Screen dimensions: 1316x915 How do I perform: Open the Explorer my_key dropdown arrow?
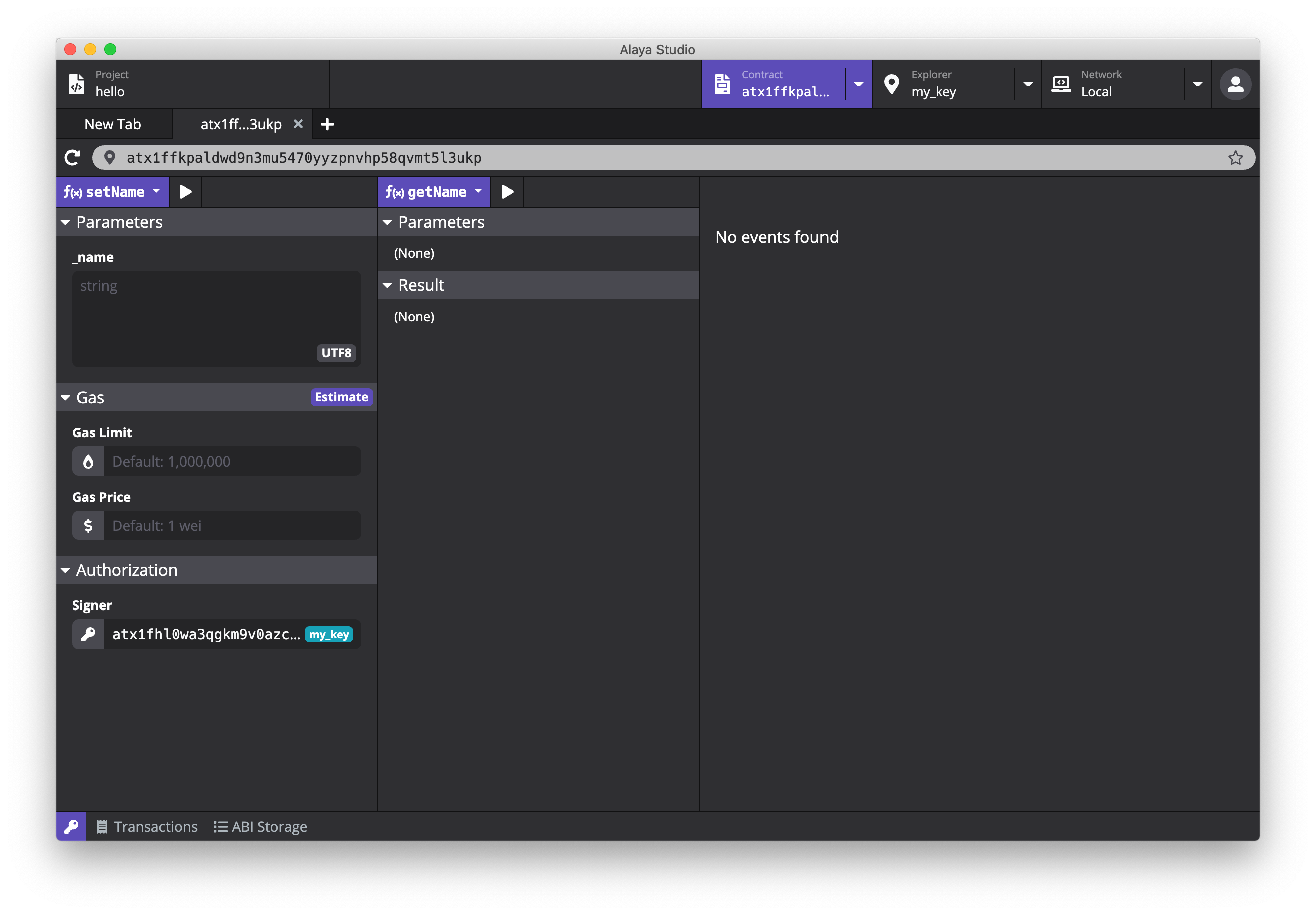[1028, 84]
